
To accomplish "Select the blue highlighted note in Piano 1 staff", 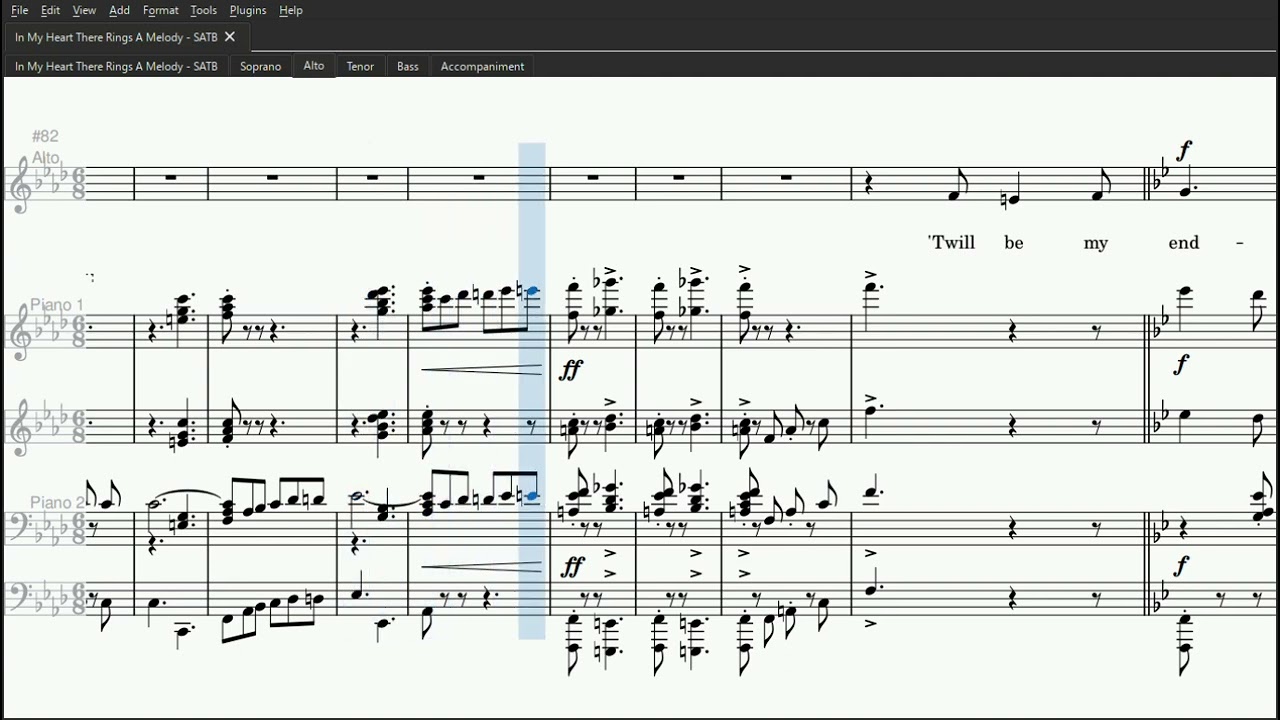I will [x=533, y=291].
